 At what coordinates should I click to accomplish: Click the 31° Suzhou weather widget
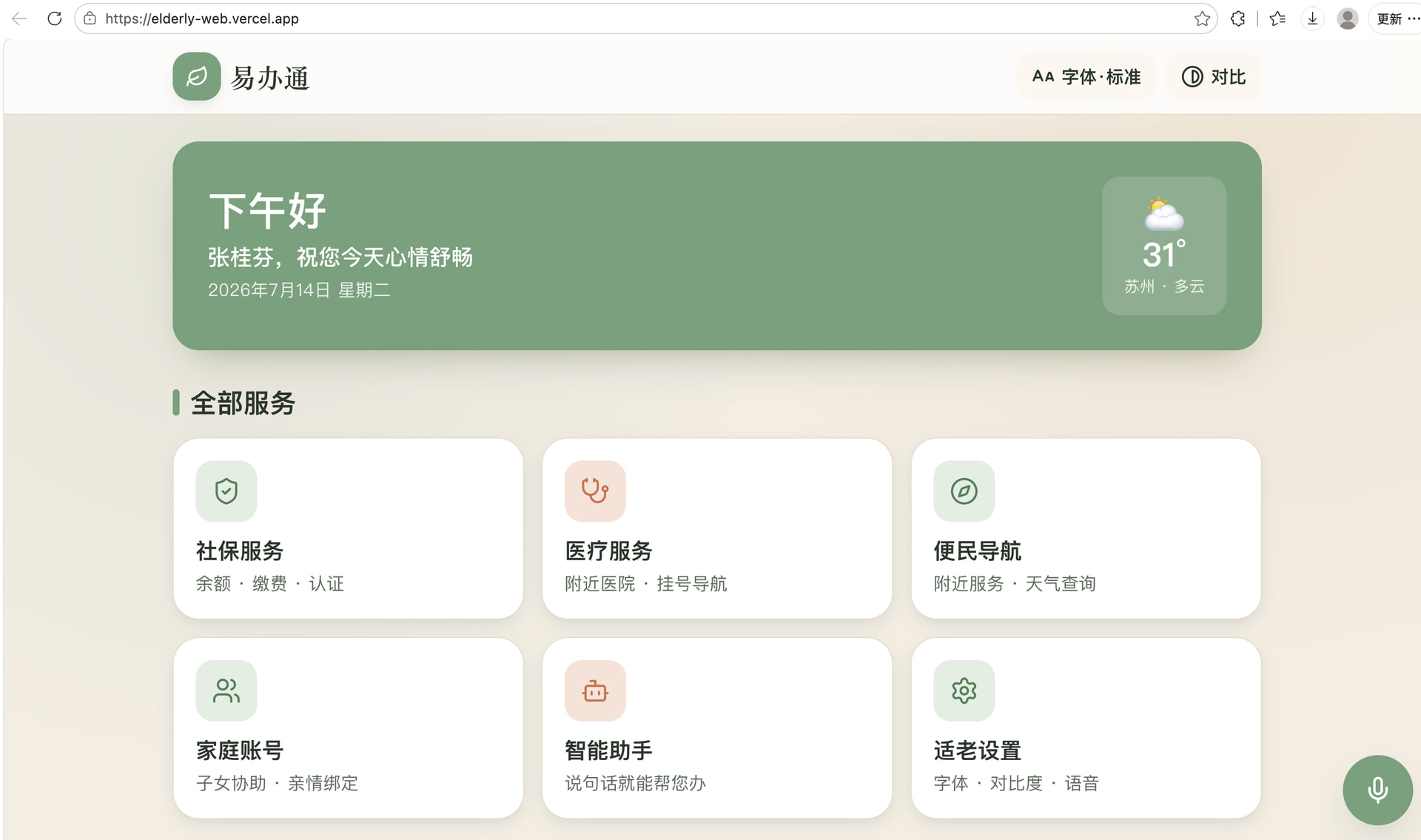pyautogui.click(x=1164, y=246)
